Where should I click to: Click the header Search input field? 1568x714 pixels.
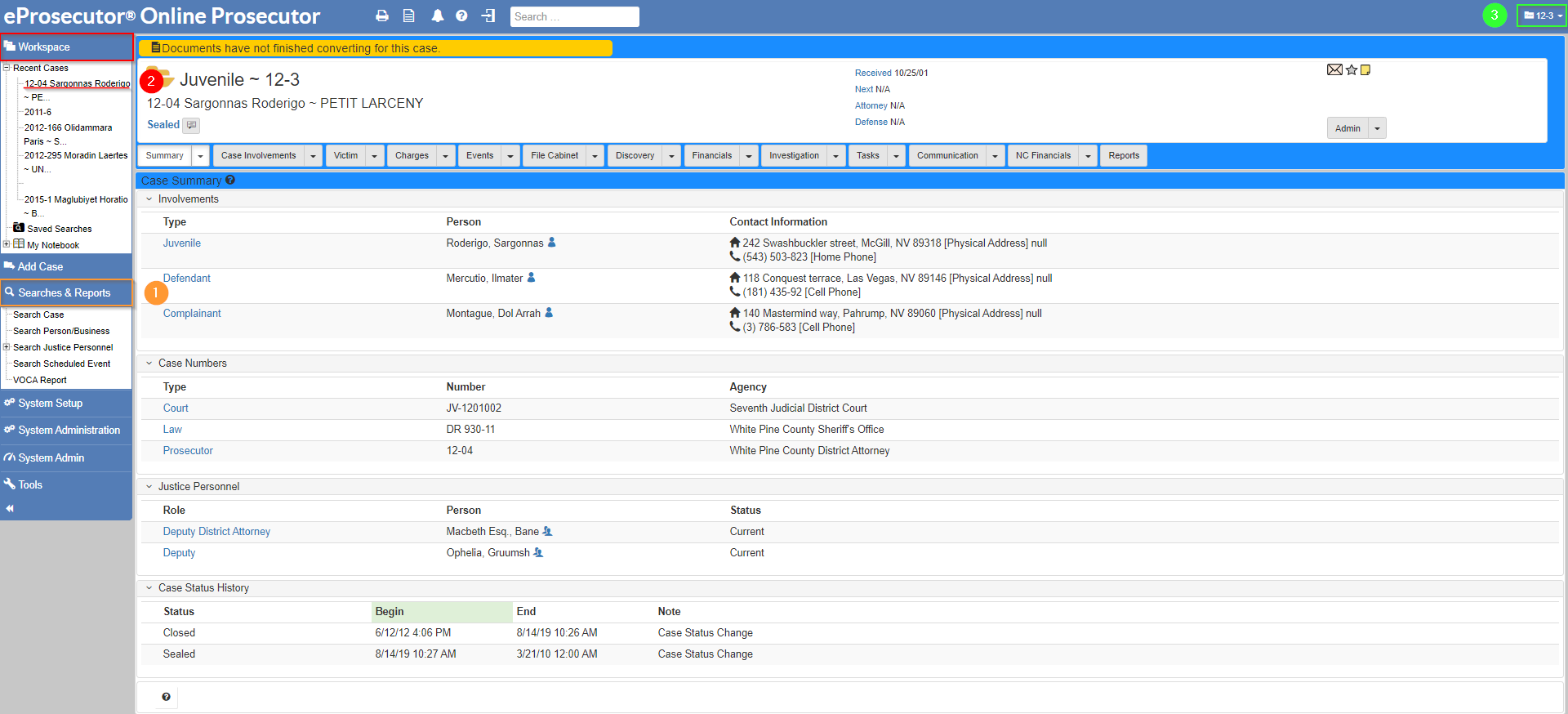coord(574,16)
